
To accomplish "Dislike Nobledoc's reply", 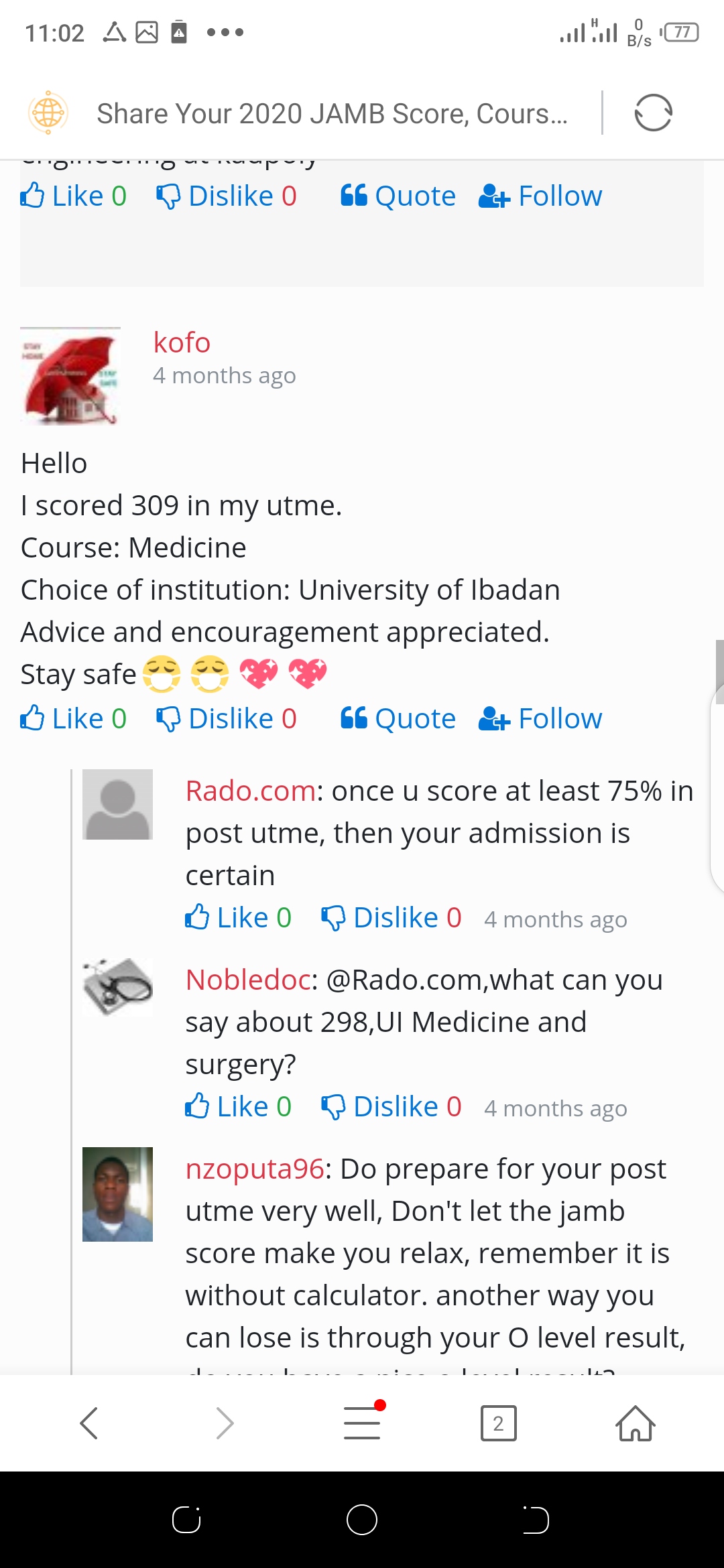I will click(x=391, y=1107).
